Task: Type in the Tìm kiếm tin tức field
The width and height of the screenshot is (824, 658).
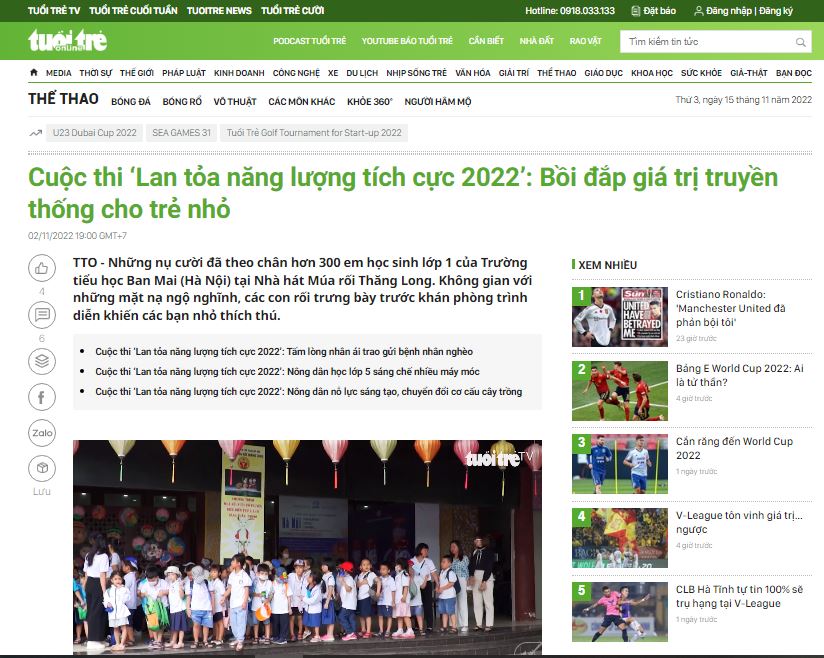Action: coord(707,42)
